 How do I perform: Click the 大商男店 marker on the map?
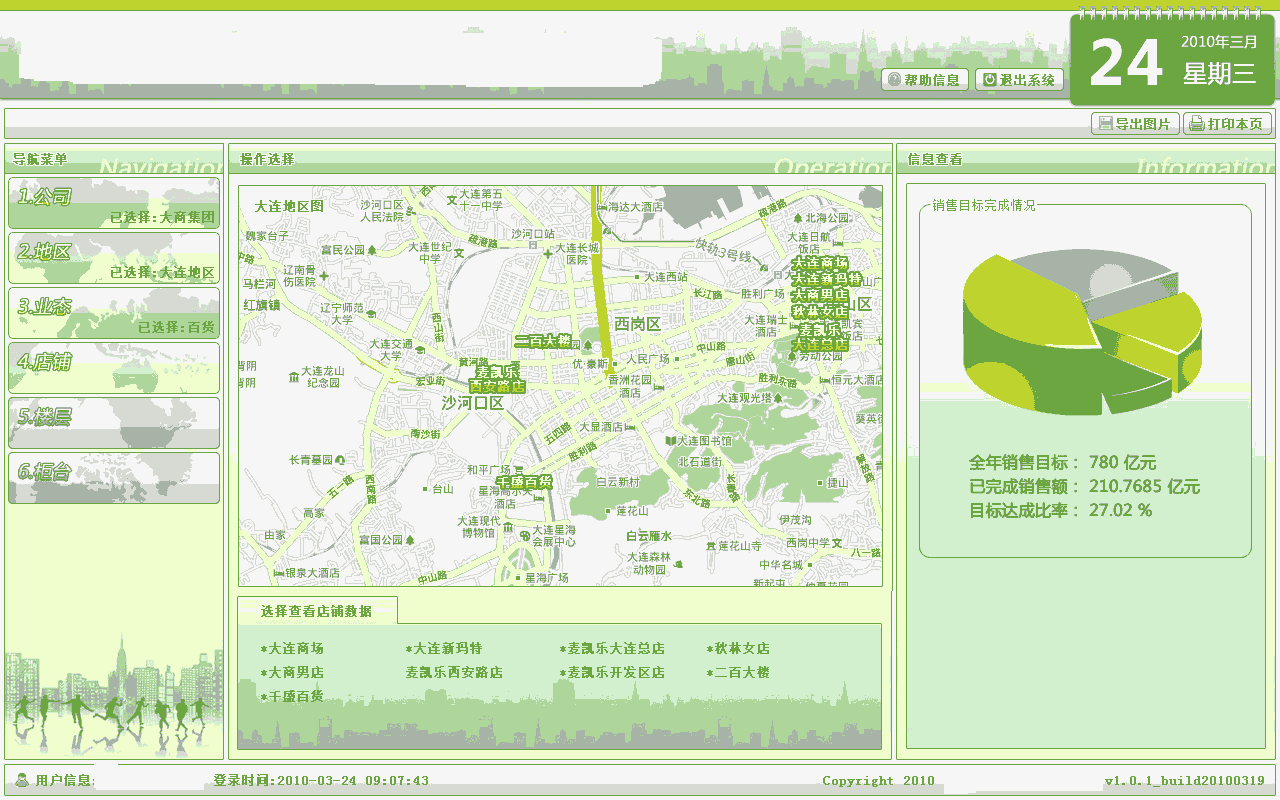820,295
